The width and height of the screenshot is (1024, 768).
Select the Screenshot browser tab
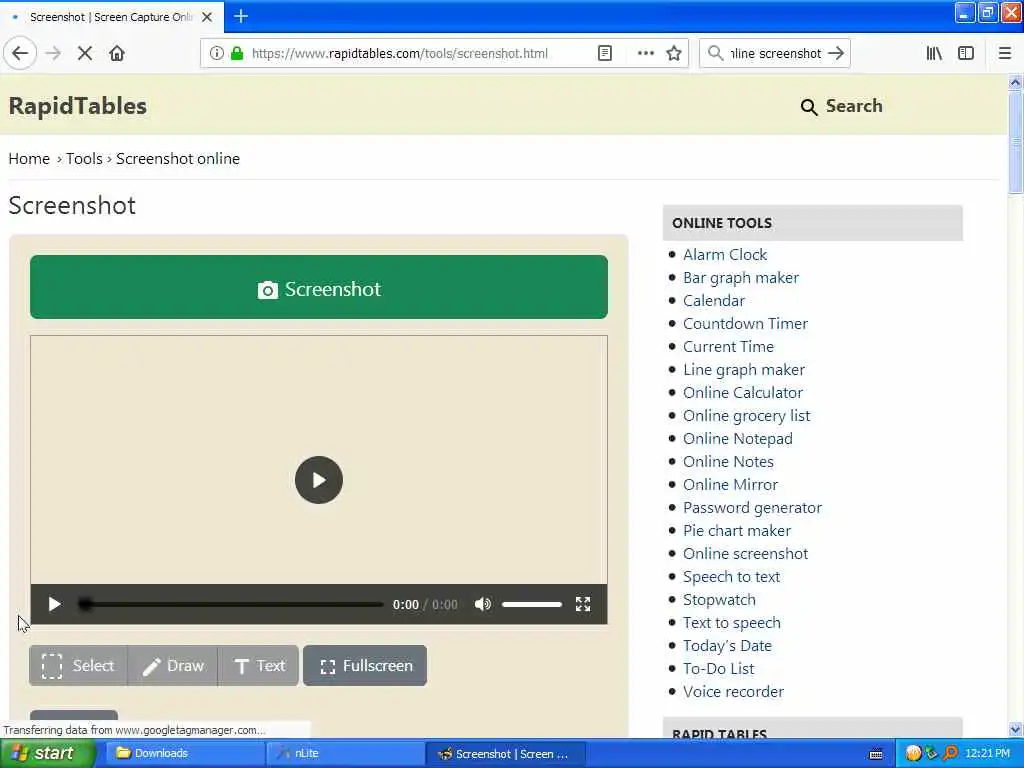[x=112, y=17]
